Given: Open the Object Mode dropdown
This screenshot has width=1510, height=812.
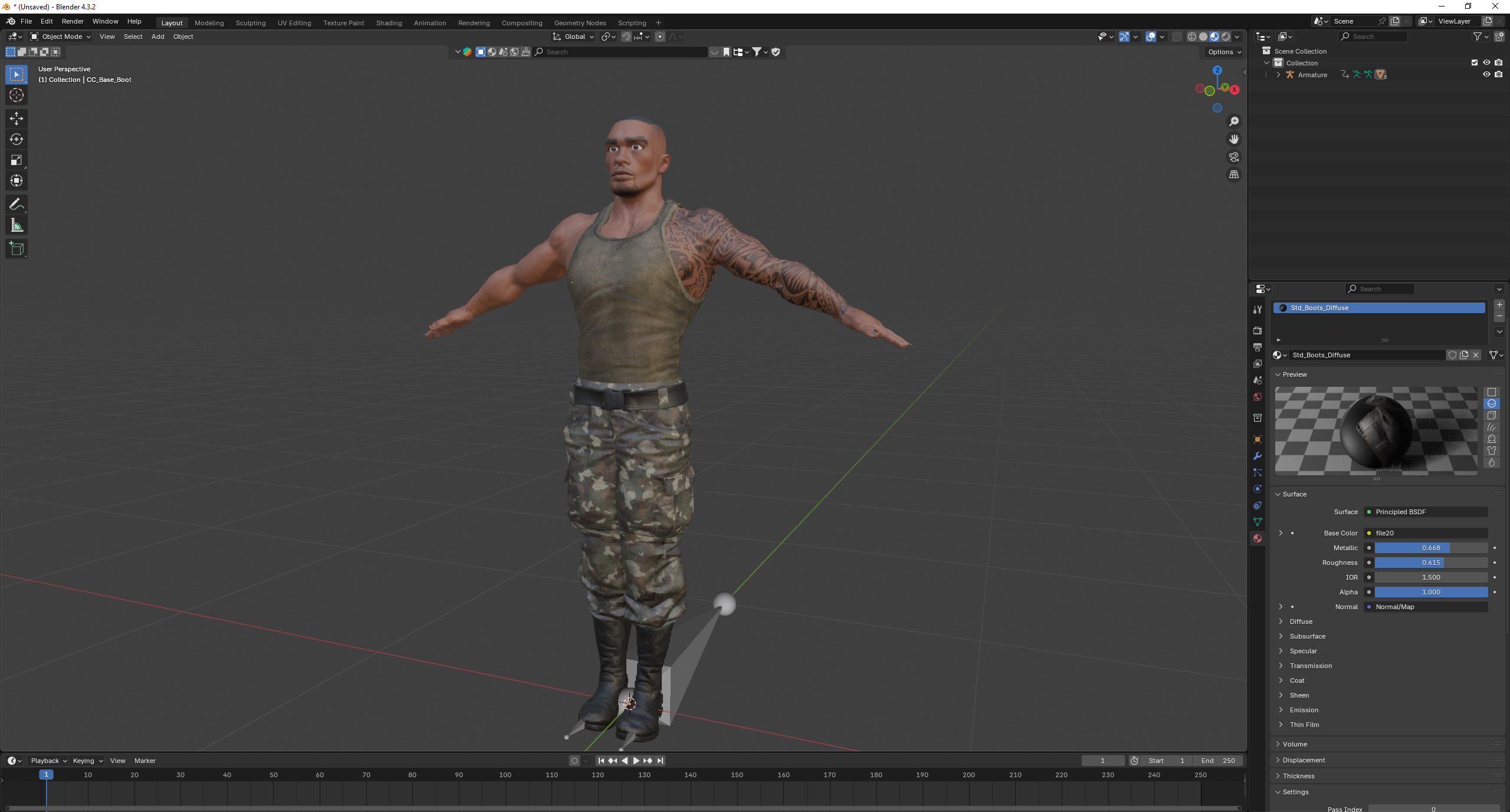Looking at the screenshot, I should click(61, 37).
